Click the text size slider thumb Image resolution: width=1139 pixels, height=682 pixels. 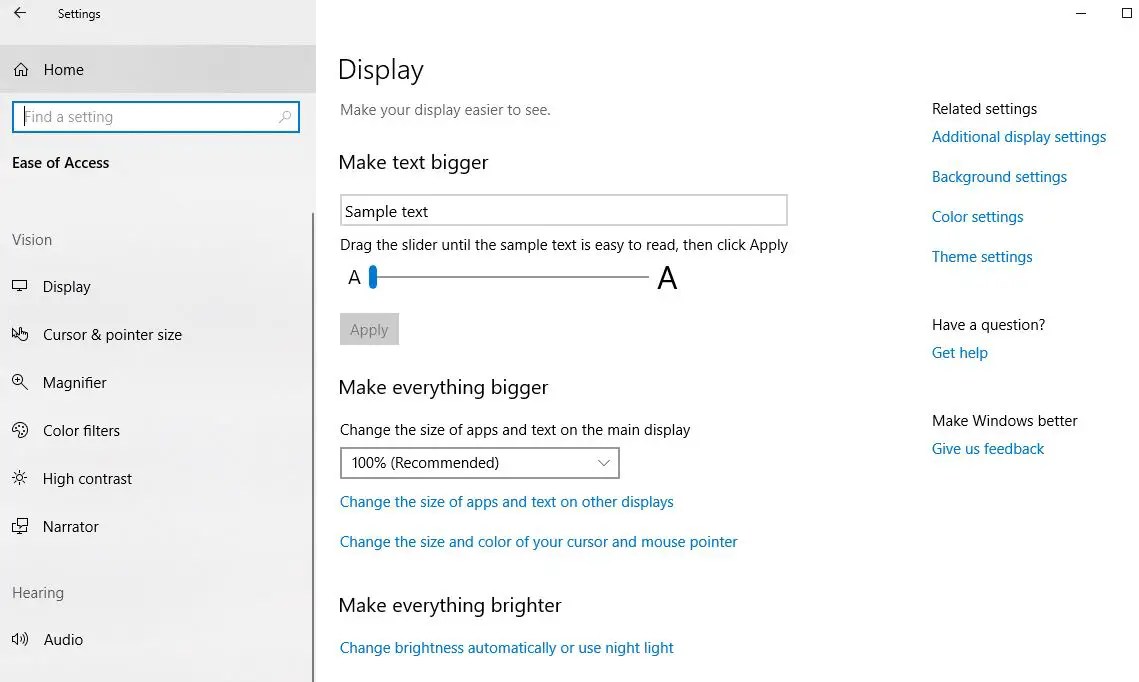coord(373,277)
